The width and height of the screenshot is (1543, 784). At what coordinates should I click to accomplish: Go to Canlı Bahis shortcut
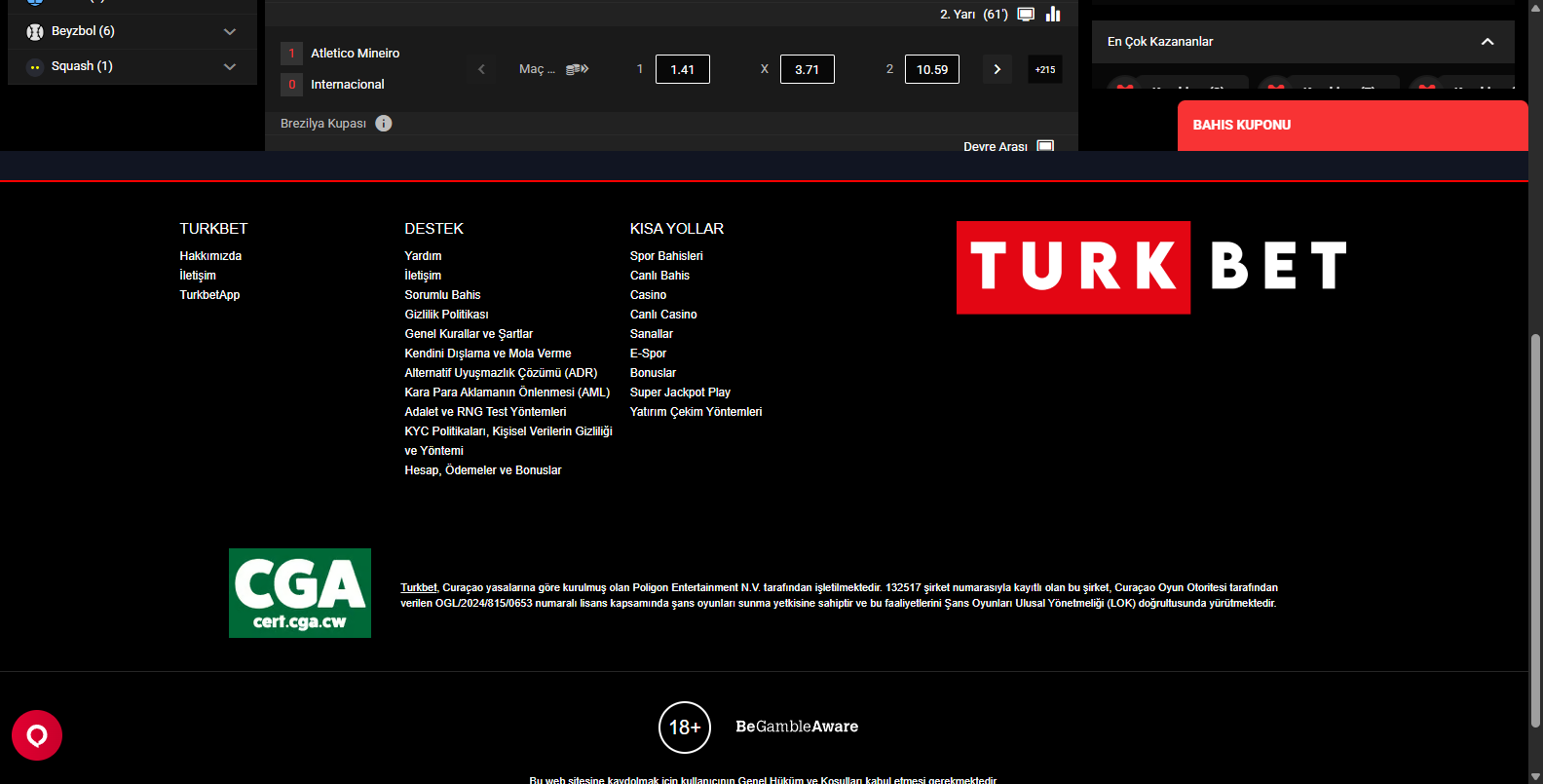(x=659, y=276)
